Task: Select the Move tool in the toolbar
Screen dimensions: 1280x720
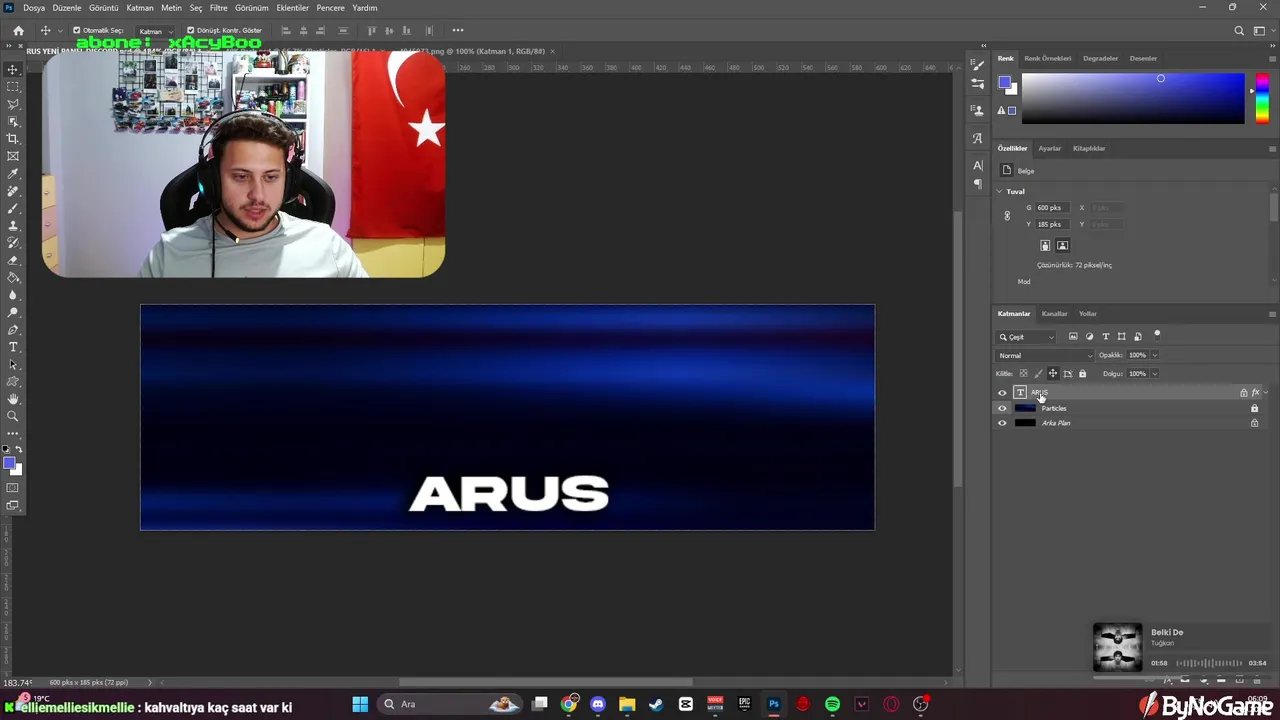Action: coord(13,69)
